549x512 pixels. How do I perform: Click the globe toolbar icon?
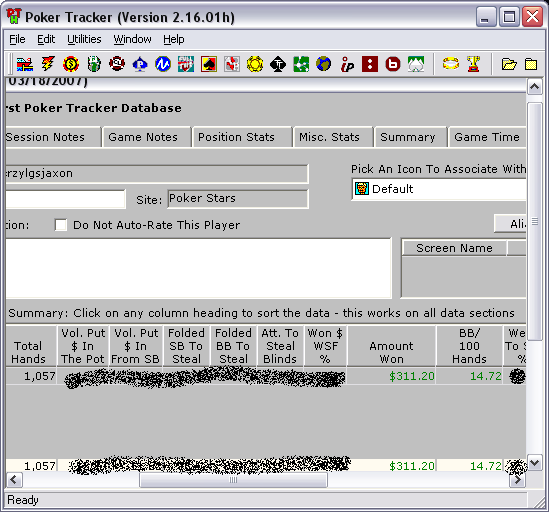[x=324, y=64]
